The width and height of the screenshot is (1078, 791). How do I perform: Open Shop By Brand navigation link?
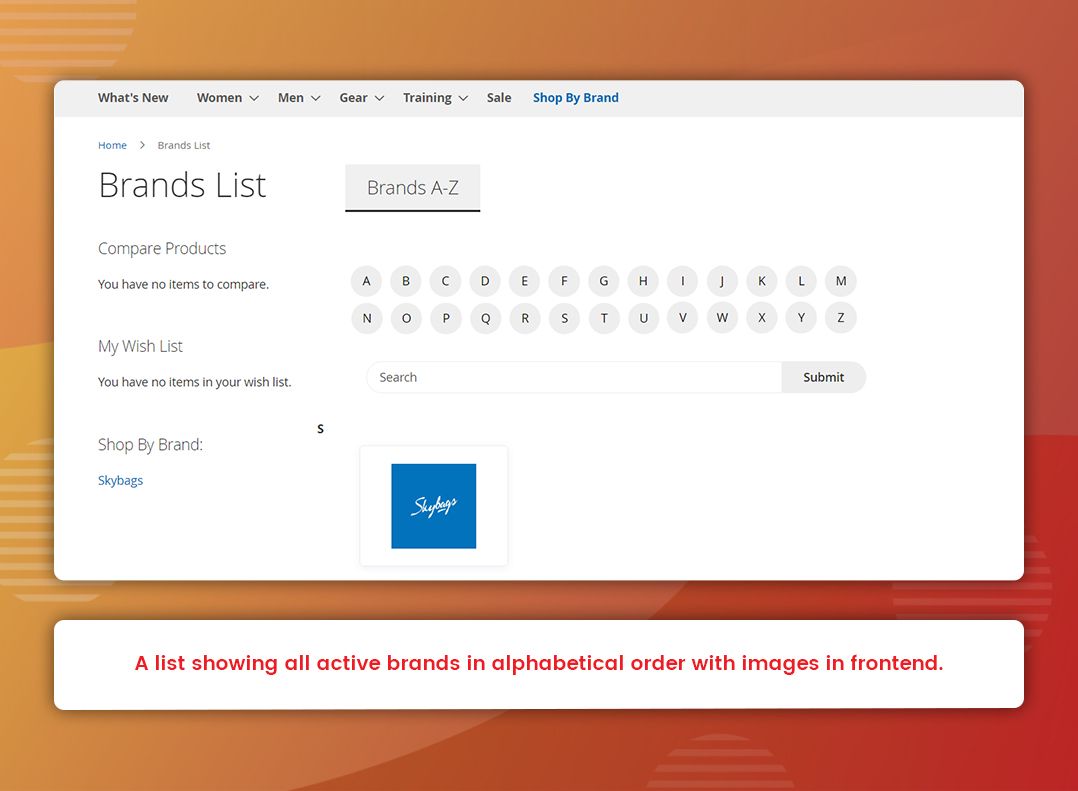tap(575, 98)
